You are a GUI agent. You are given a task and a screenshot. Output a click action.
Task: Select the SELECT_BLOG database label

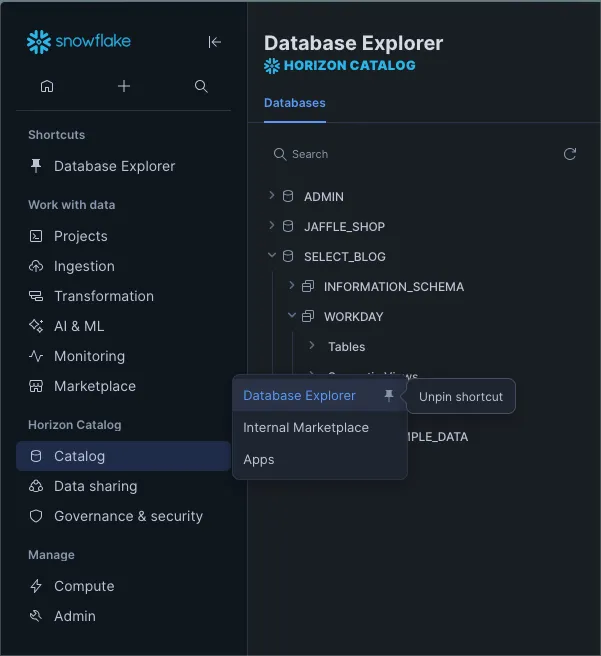click(x=345, y=256)
